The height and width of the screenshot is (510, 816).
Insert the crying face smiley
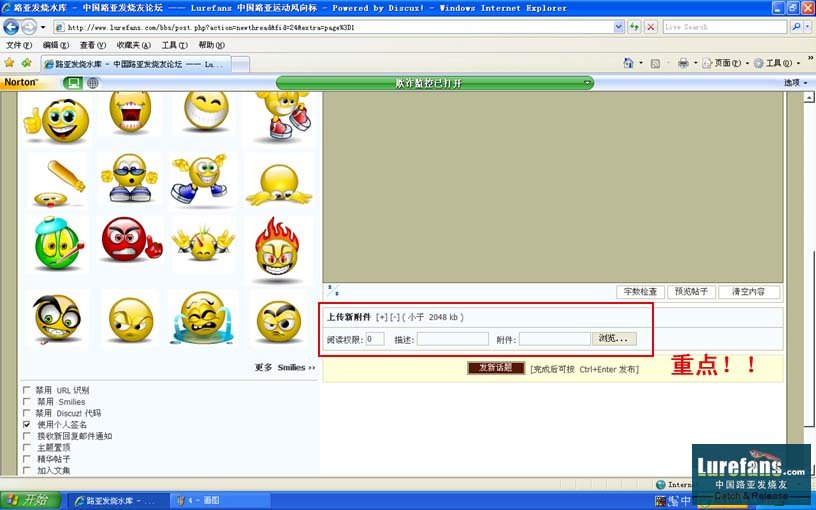203,319
